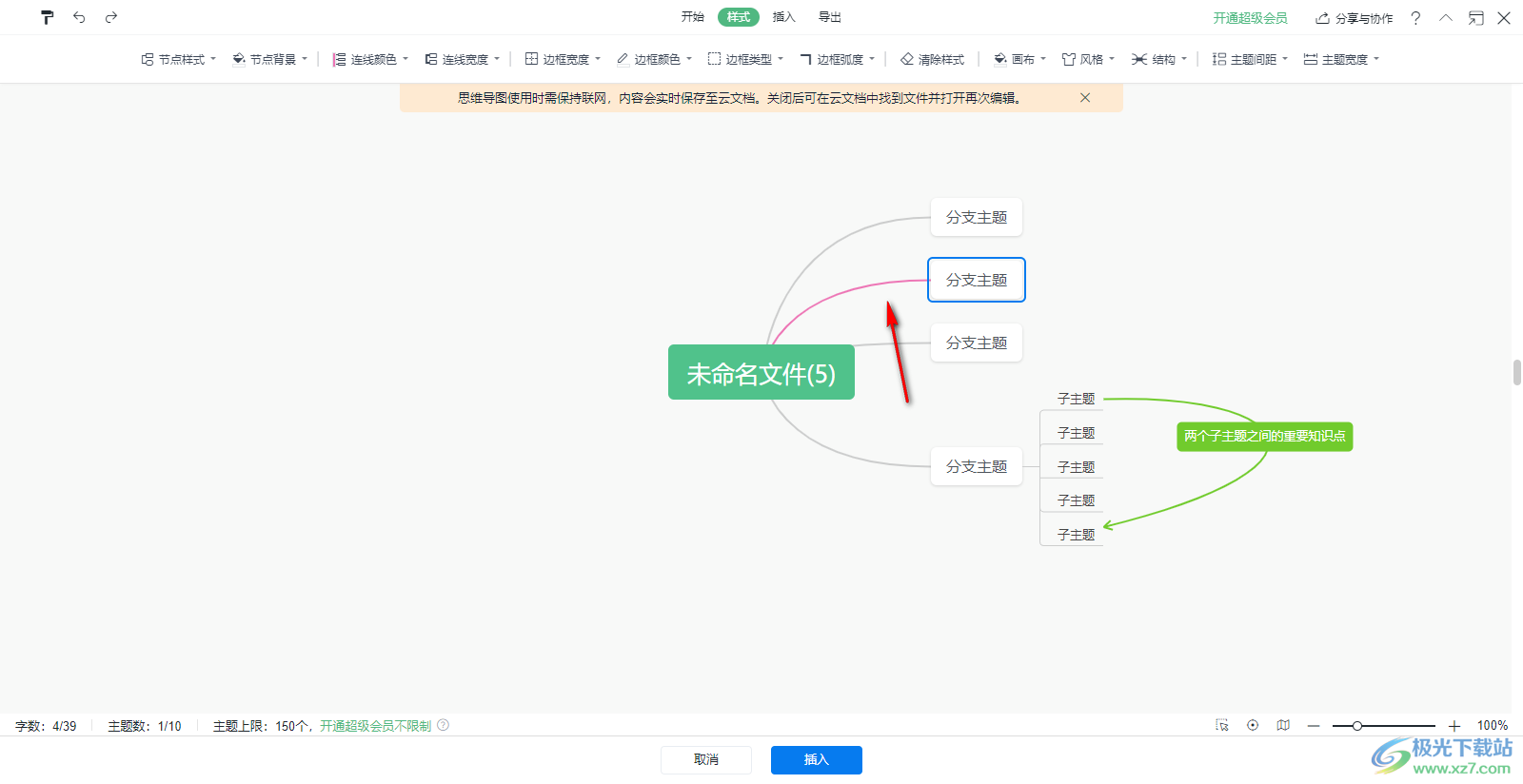
Task: Click the 取消 button
Action: [x=706, y=759]
